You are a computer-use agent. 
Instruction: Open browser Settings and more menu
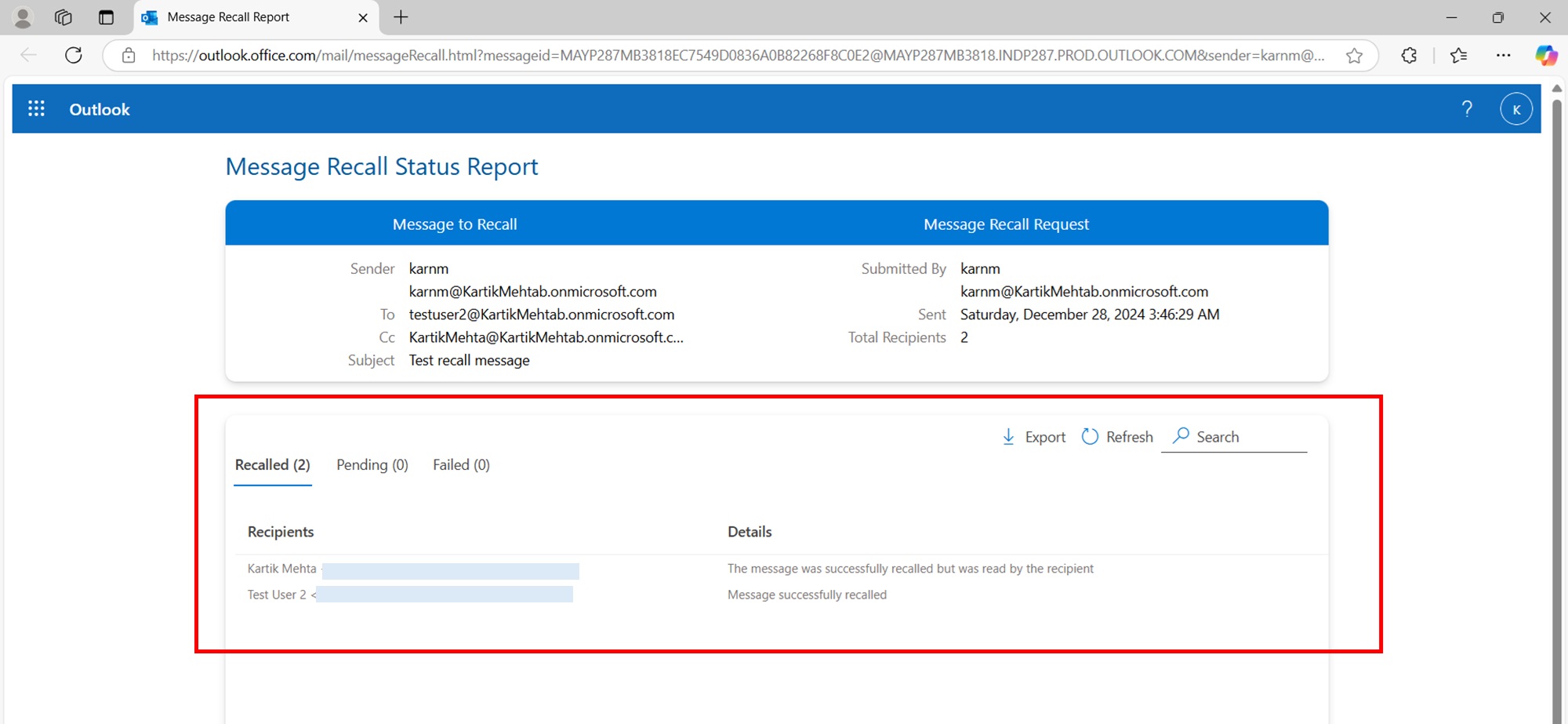1503,56
